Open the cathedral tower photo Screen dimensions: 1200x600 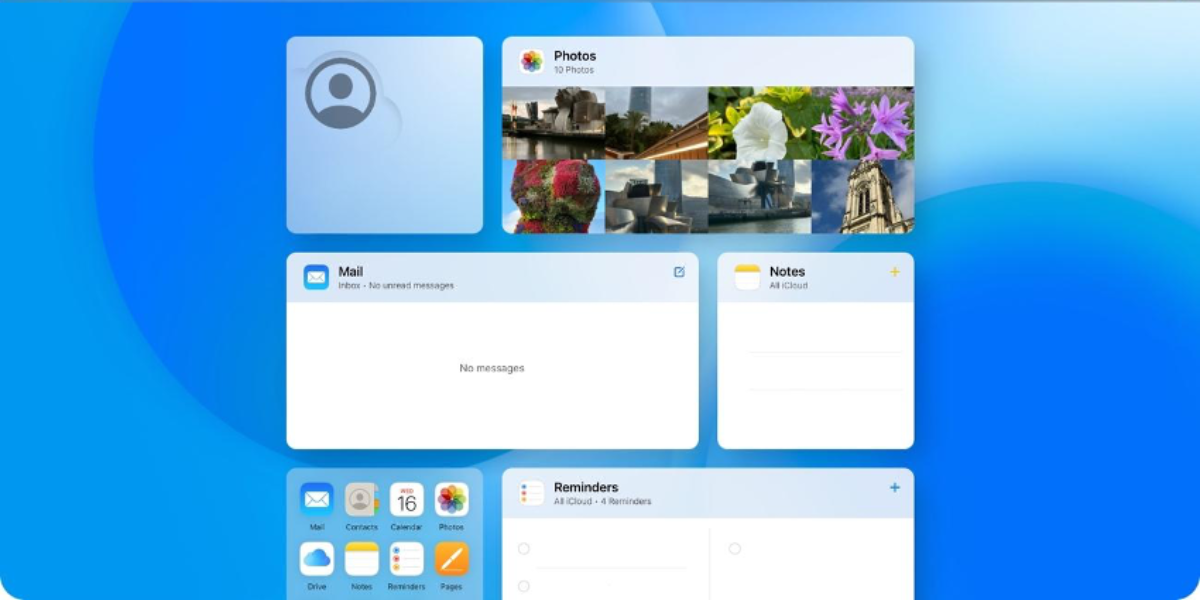[x=862, y=197]
